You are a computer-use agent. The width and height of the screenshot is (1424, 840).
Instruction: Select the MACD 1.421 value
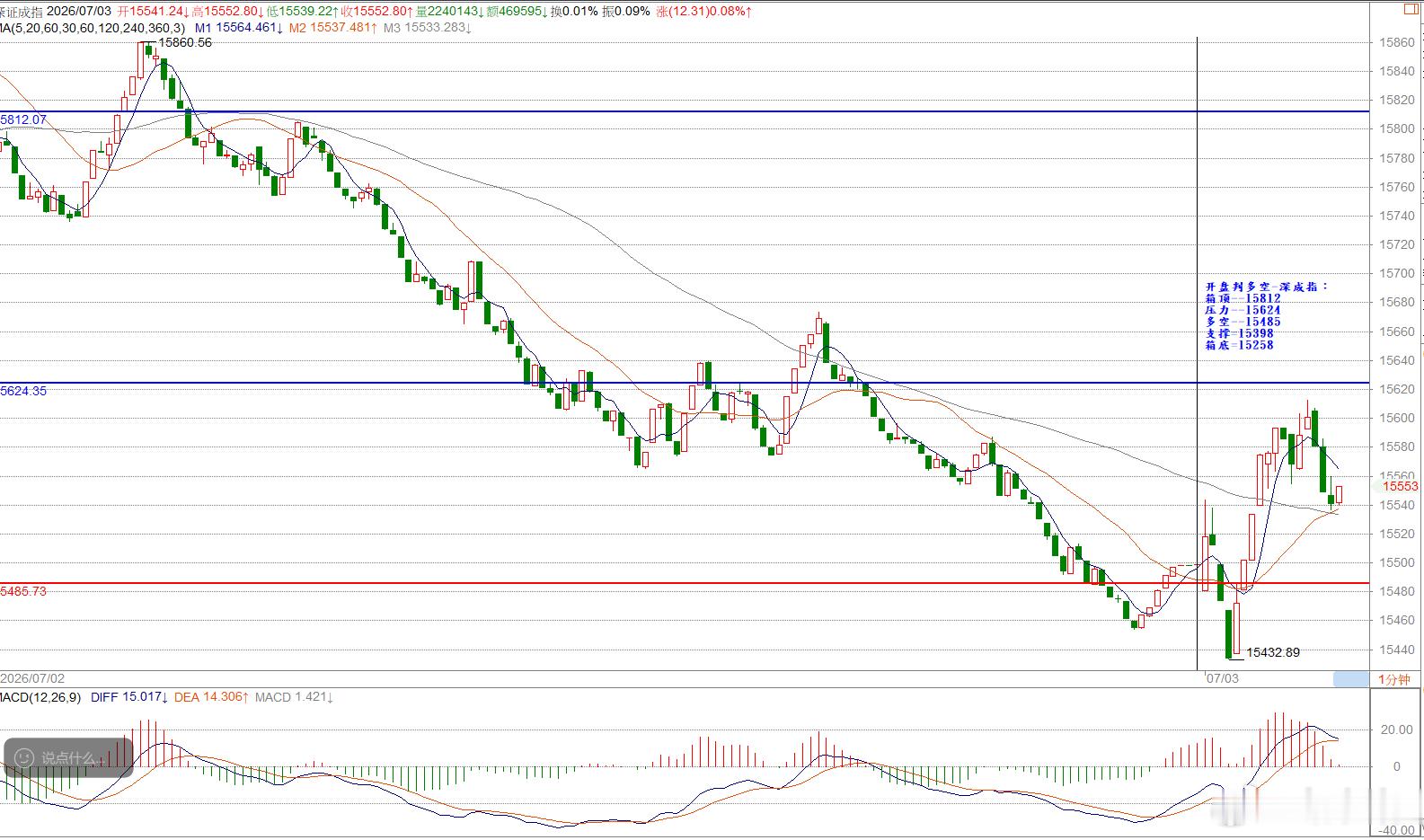point(295,697)
